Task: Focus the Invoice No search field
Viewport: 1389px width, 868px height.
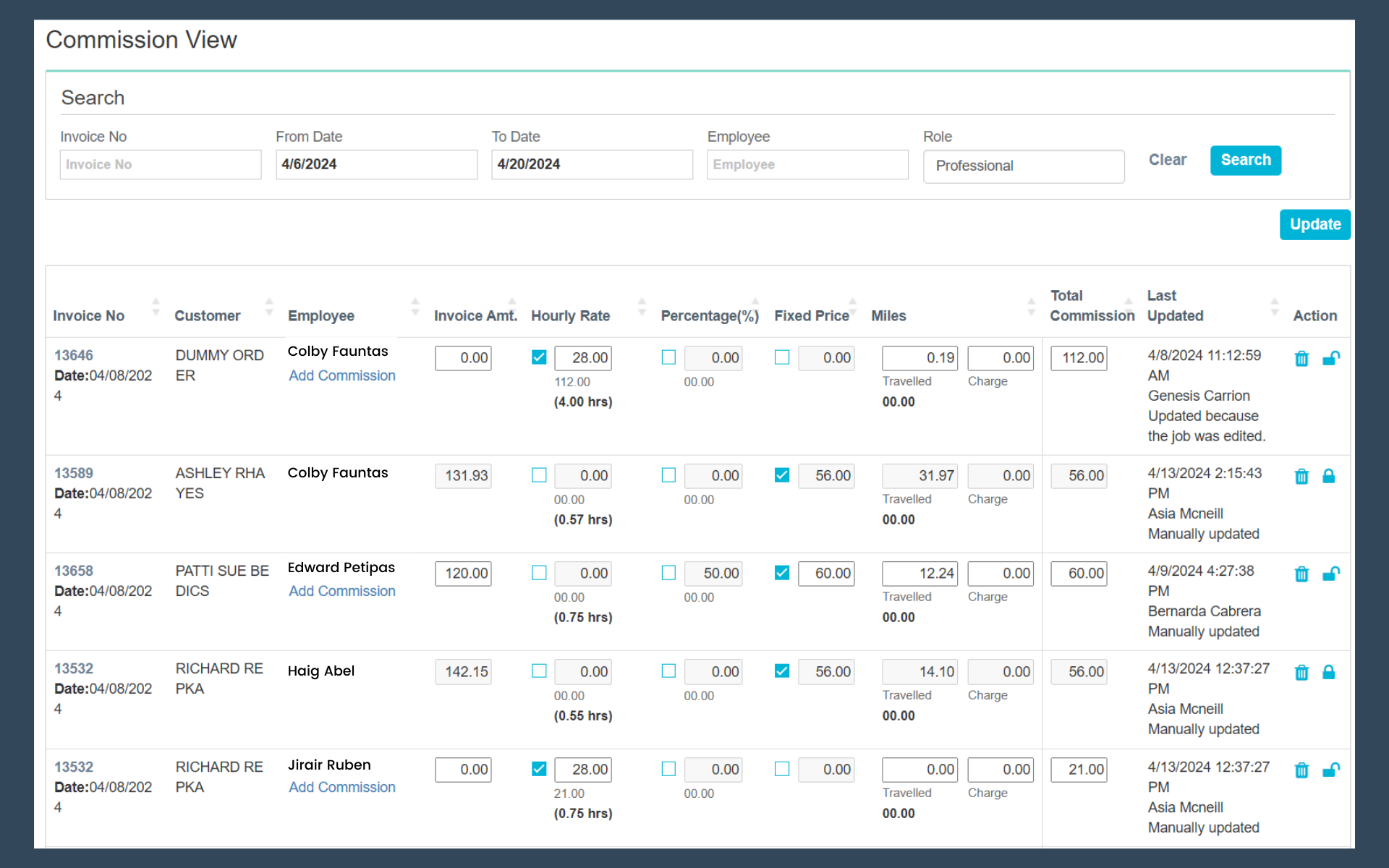Action: point(161,165)
